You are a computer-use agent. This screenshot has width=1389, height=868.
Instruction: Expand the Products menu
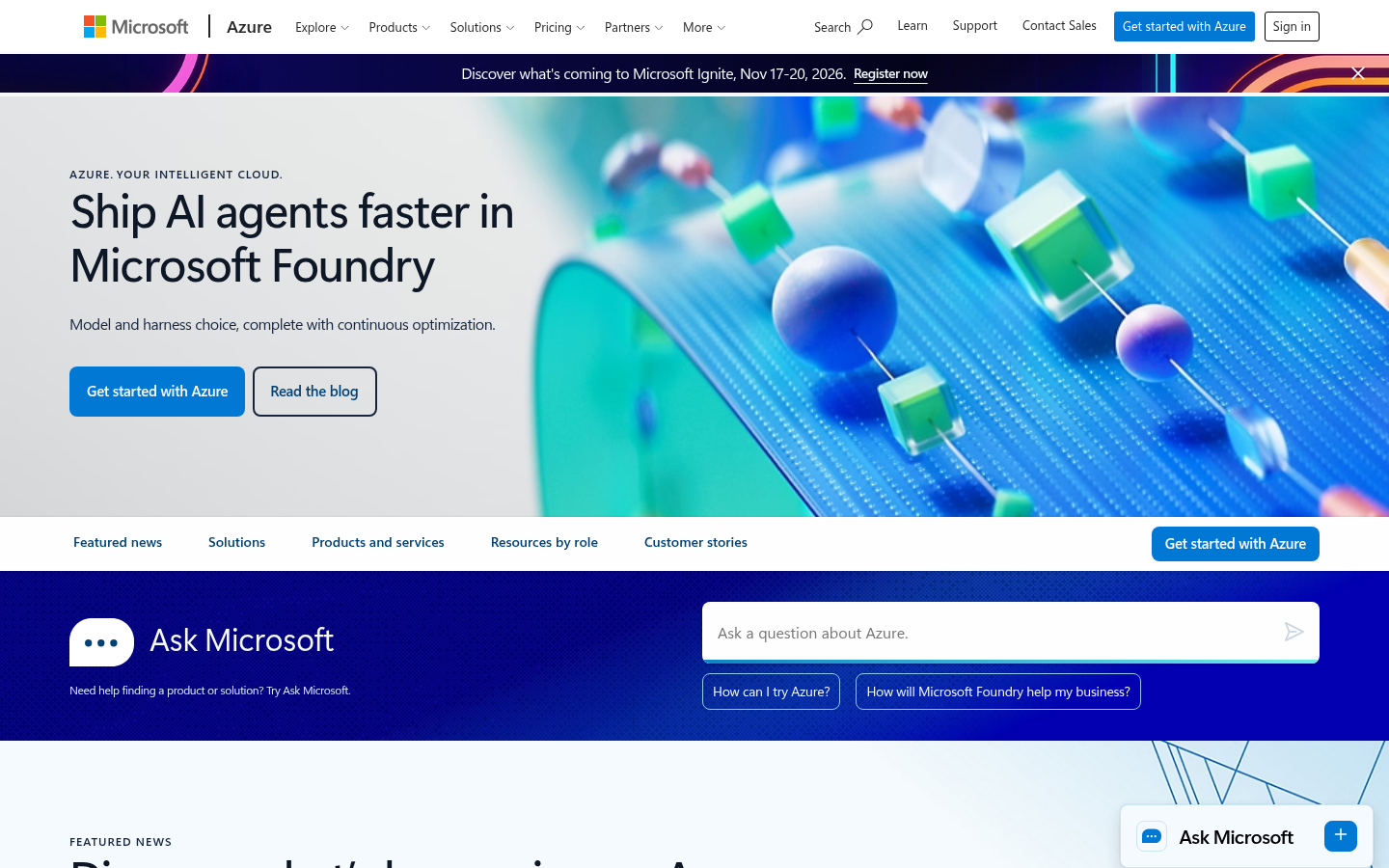pos(399,27)
